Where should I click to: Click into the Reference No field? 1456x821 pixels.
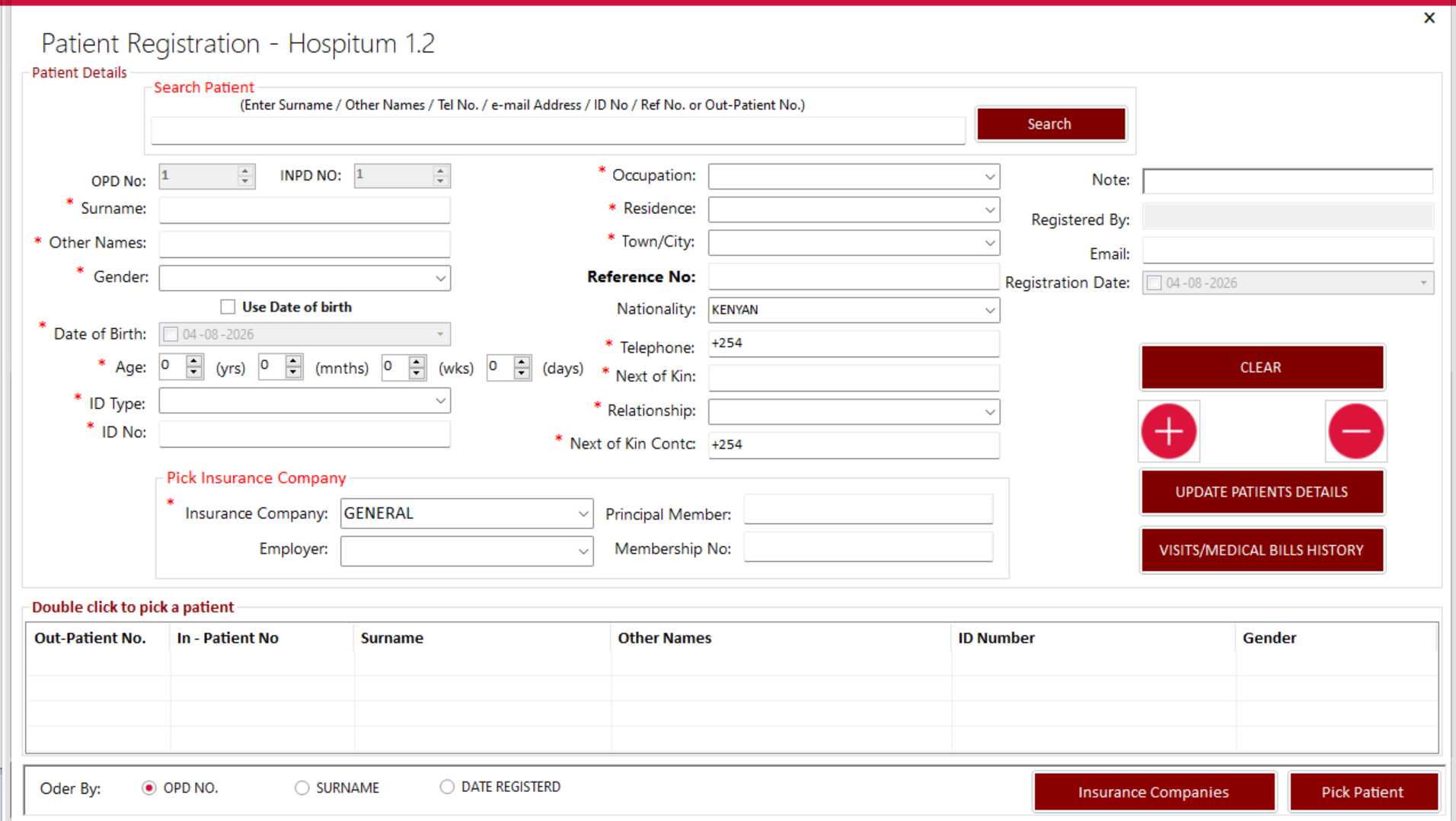coord(854,276)
